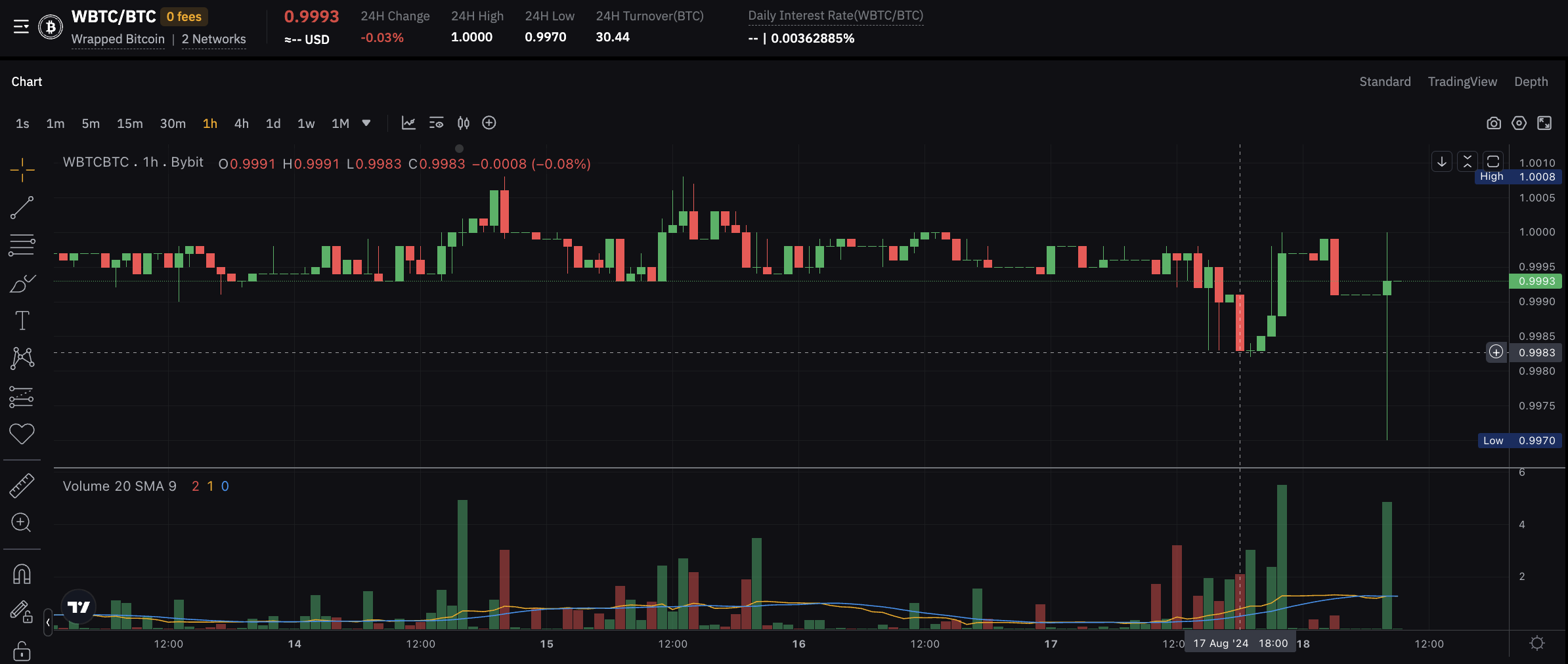
Task: Select the 4h timeframe
Action: [x=242, y=123]
